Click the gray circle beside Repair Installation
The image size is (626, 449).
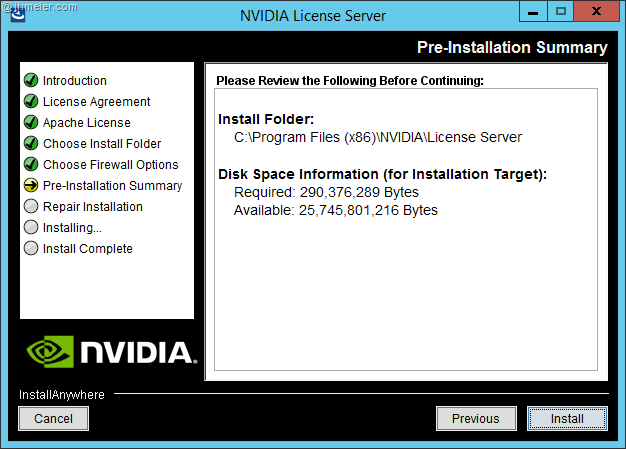31,207
